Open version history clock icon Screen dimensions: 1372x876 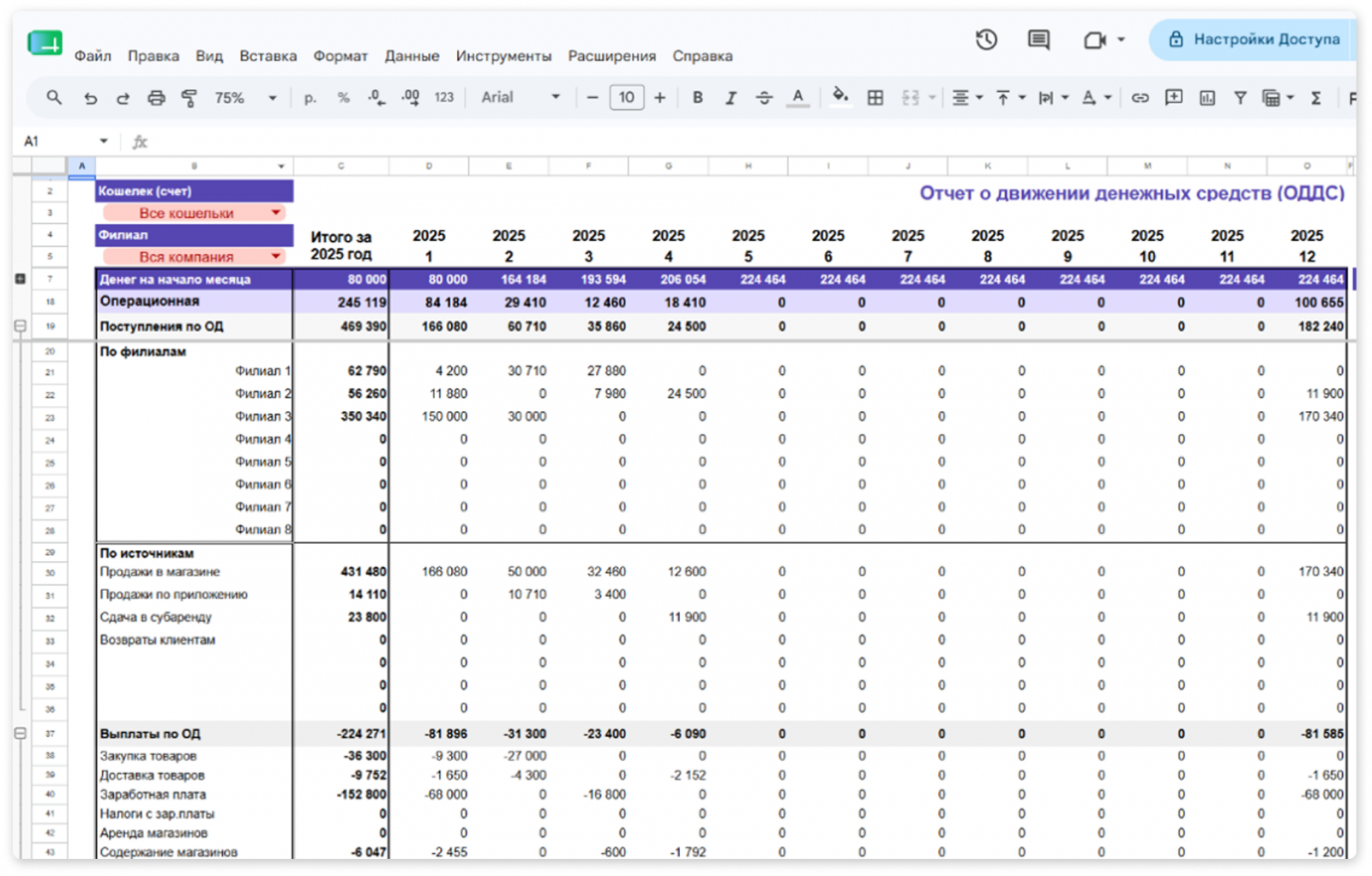[986, 39]
